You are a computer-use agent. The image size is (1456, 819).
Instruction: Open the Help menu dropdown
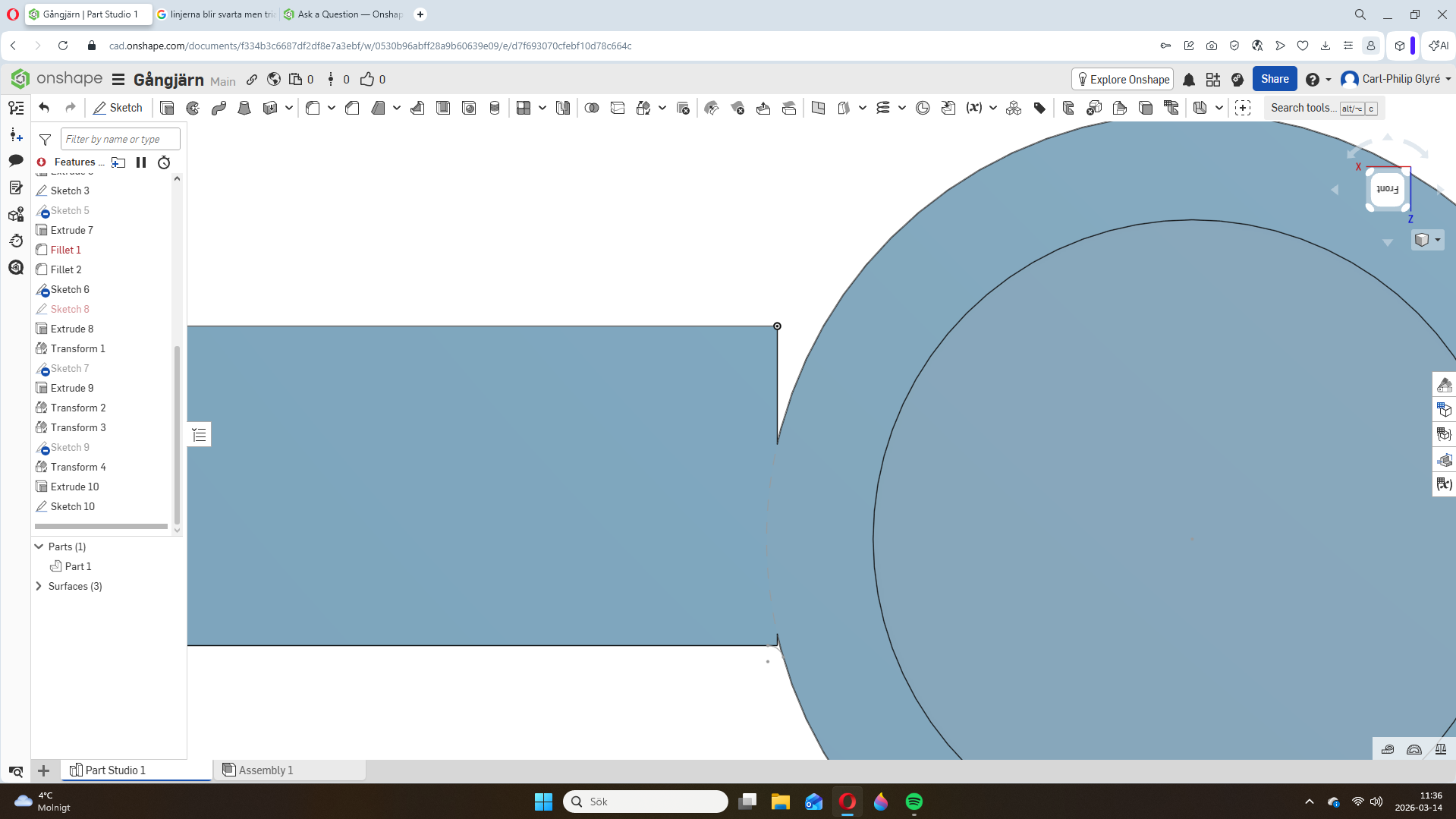1318,80
